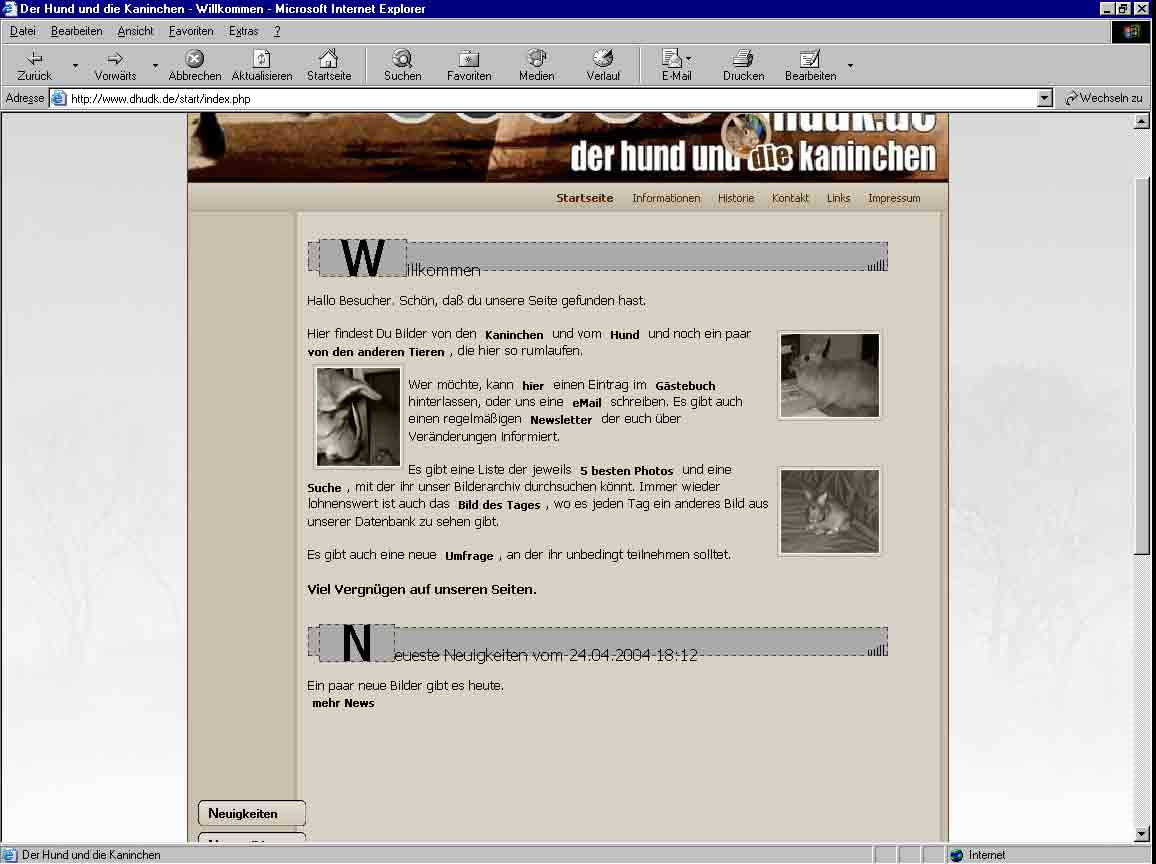
Task: Open the Favoriten menu in menu bar
Action: pos(190,31)
